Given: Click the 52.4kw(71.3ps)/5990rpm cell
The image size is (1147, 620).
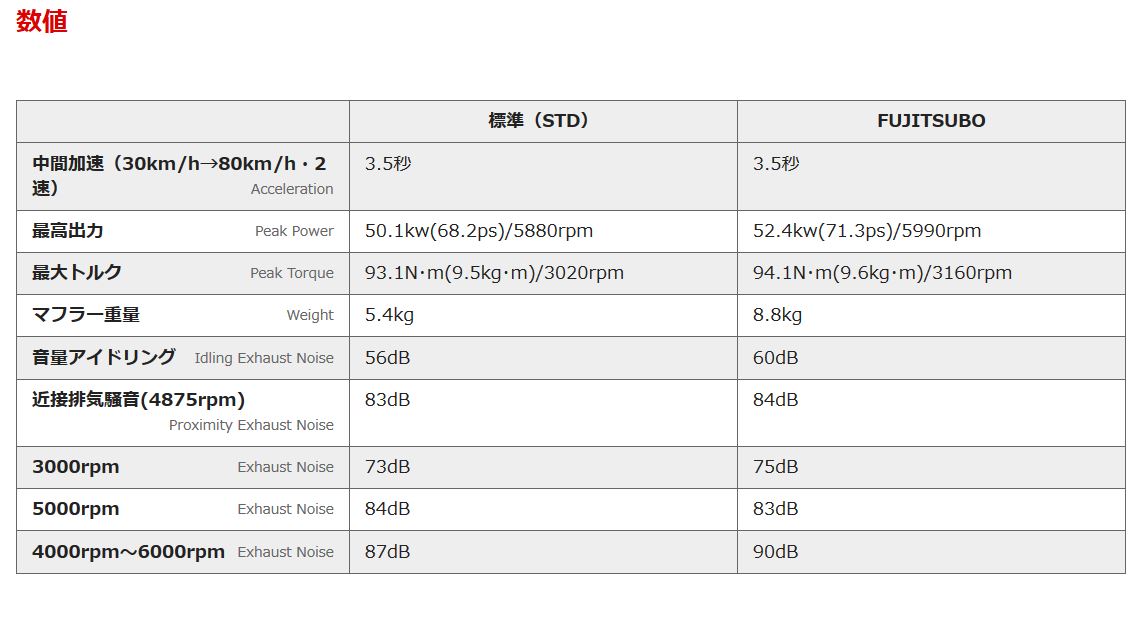Looking at the screenshot, I should [x=931, y=232].
